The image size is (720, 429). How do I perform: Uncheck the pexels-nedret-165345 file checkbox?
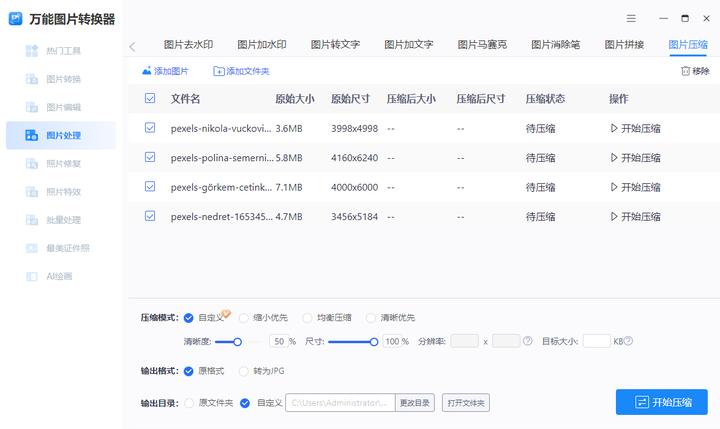coord(150,216)
